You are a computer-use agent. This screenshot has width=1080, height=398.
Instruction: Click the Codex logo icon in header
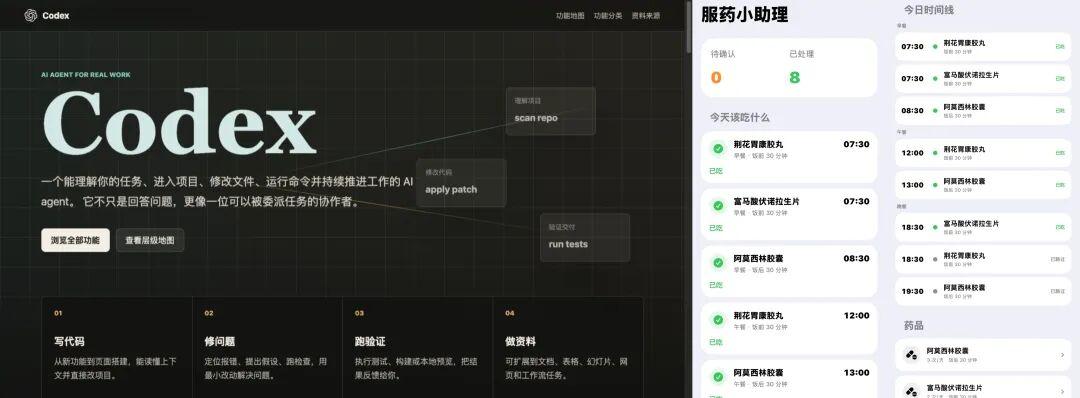pyautogui.click(x=30, y=15)
